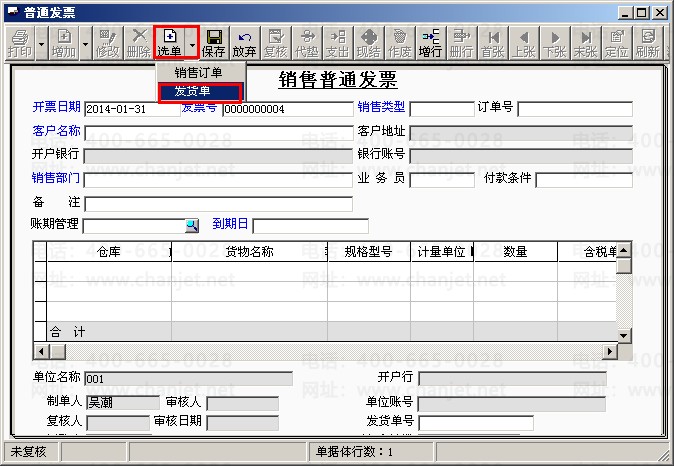Click the 仓库 column header
The width and height of the screenshot is (674, 466).
(109, 252)
